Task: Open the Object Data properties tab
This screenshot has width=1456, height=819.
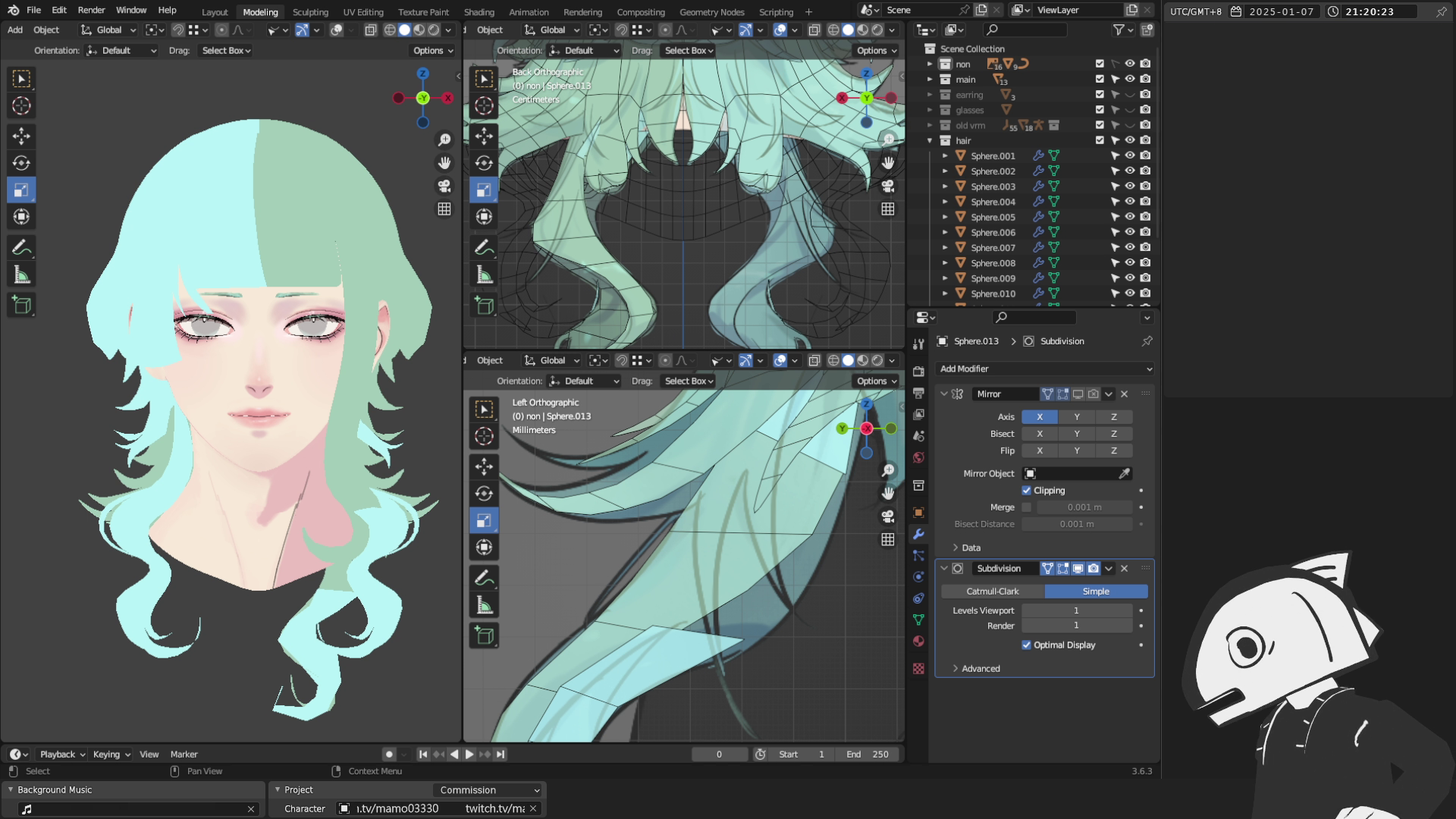Action: tap(918, 620)
